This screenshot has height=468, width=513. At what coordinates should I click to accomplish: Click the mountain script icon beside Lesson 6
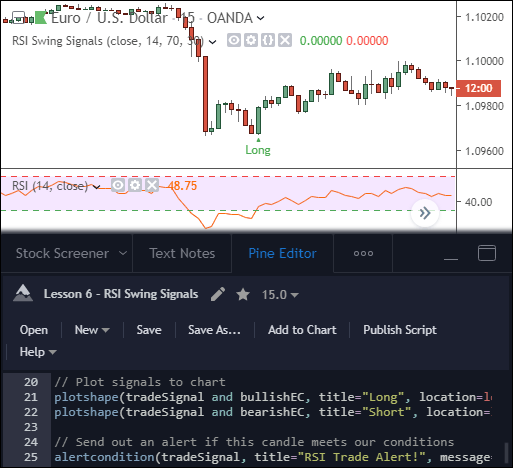23,293
